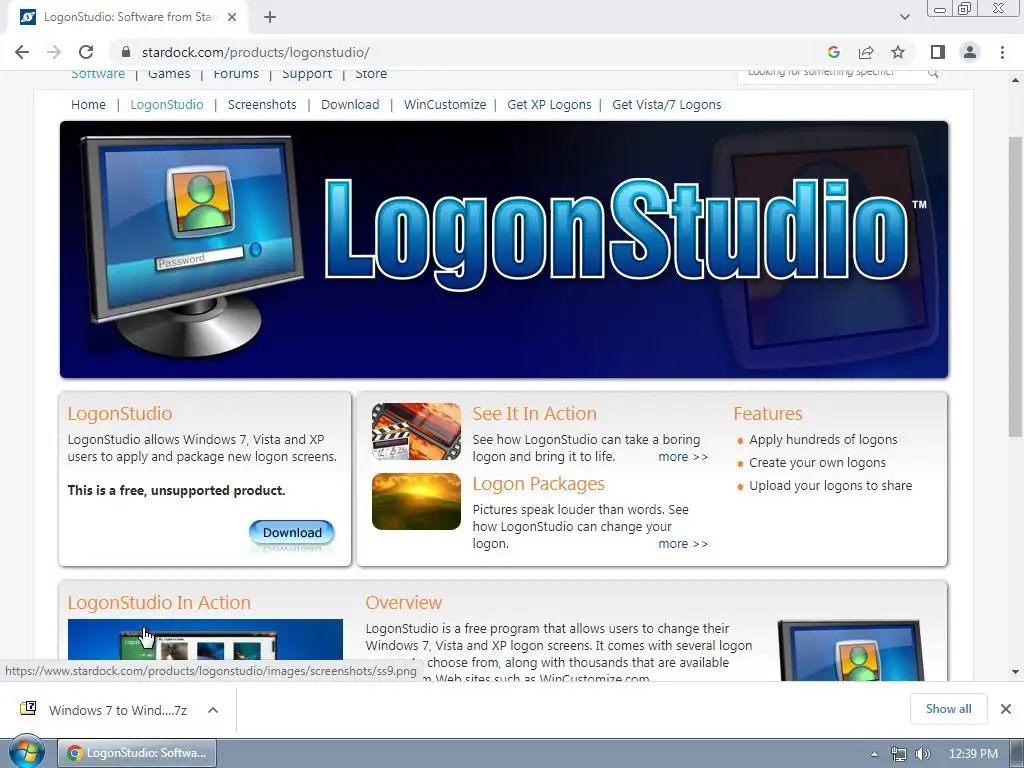
Task: Open Chrome's three-dot menu
Action: pyautogui.click(x=1002, y=52)
